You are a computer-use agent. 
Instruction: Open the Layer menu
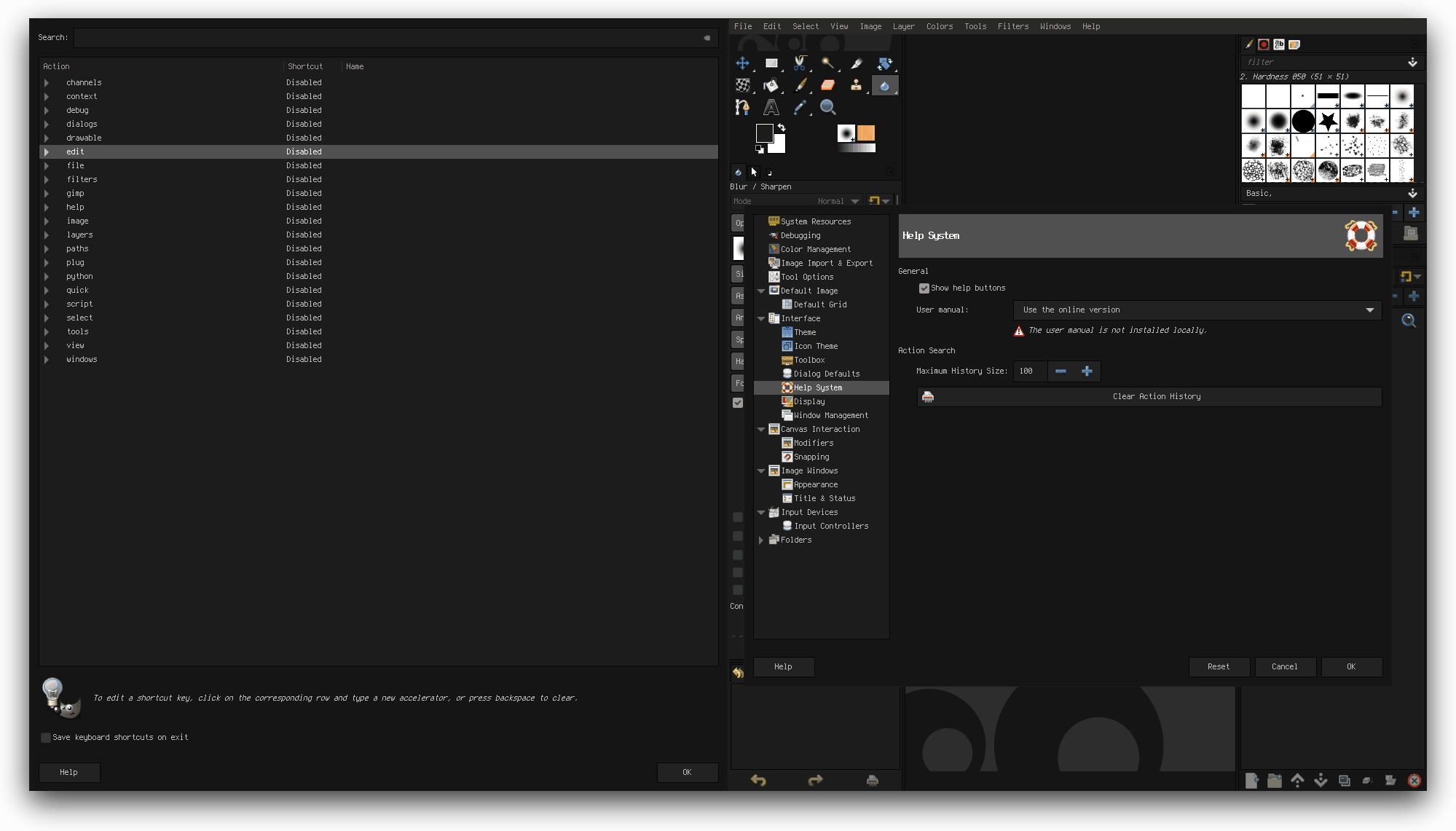point(904,27)
